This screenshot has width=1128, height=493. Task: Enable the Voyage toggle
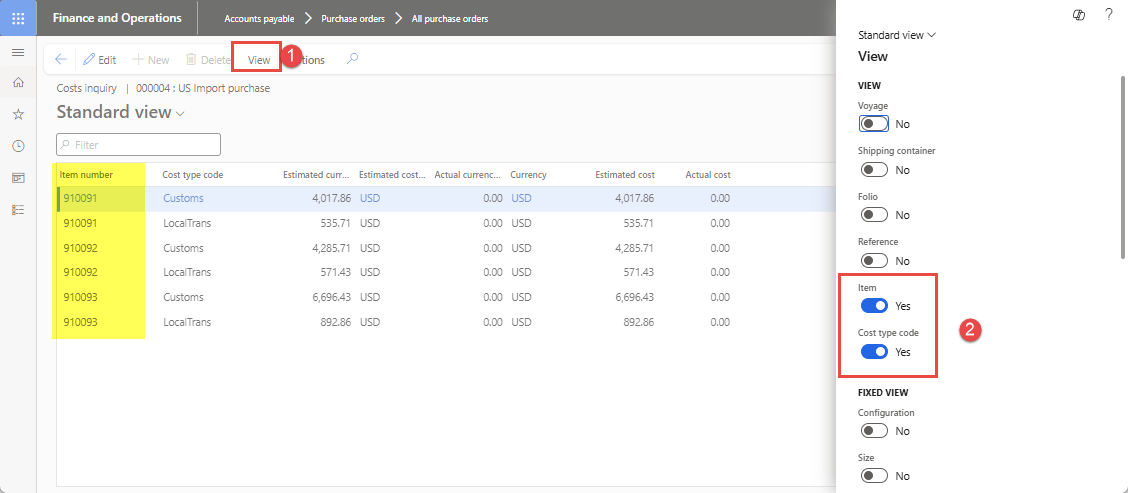coord(874,124)
